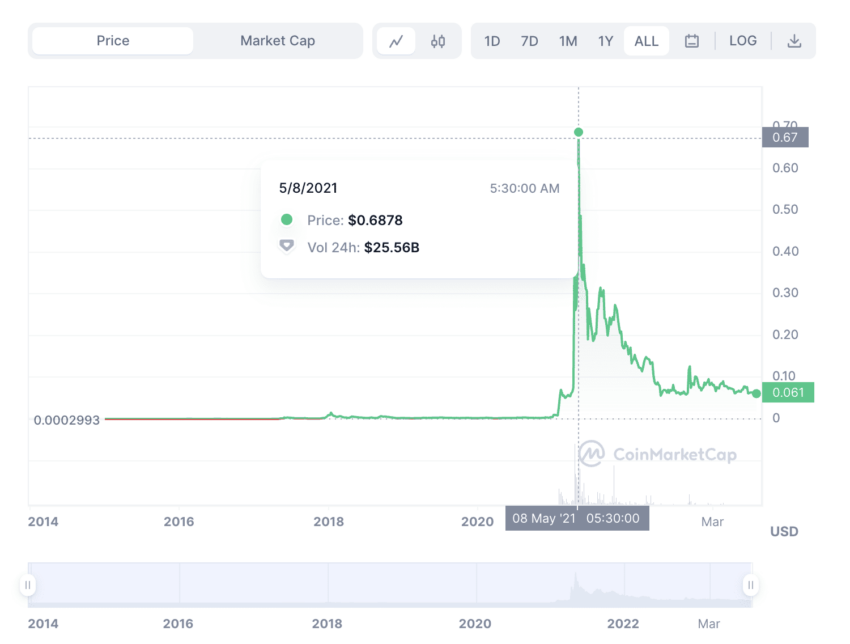Click the left range slider handle
850x644 pixels.
28,585
